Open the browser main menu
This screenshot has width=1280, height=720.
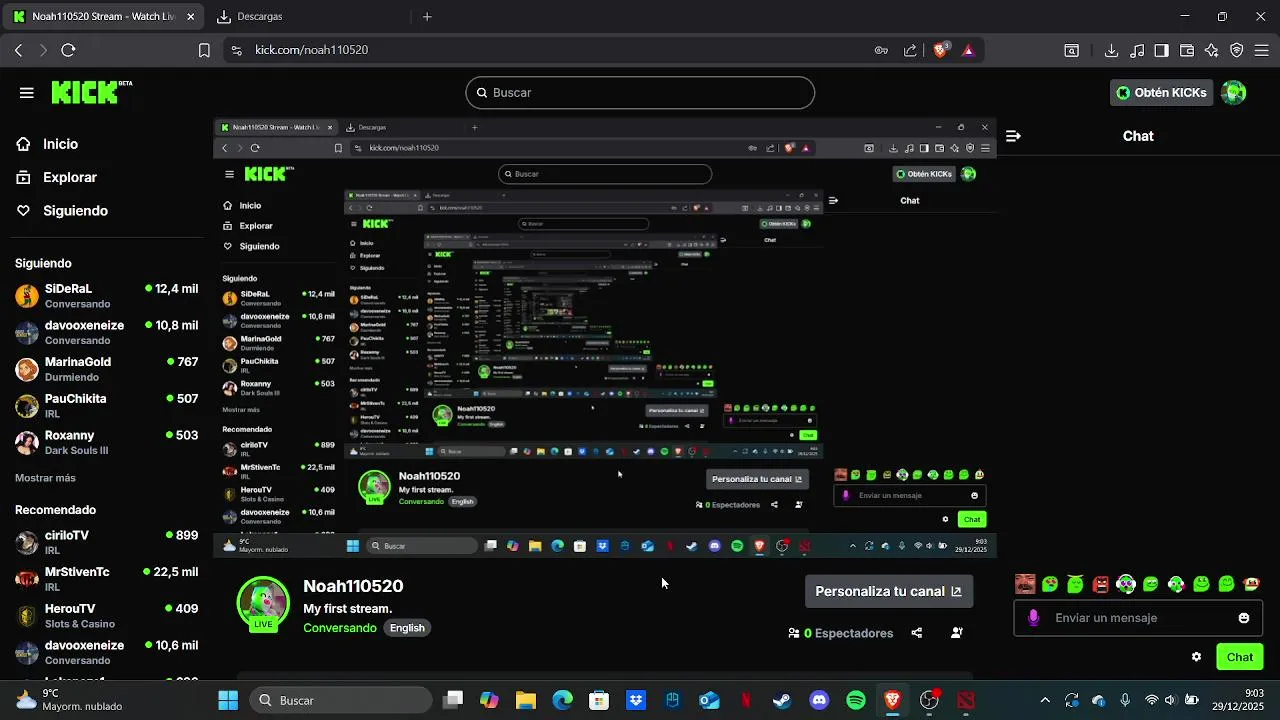pos(1262,50)
